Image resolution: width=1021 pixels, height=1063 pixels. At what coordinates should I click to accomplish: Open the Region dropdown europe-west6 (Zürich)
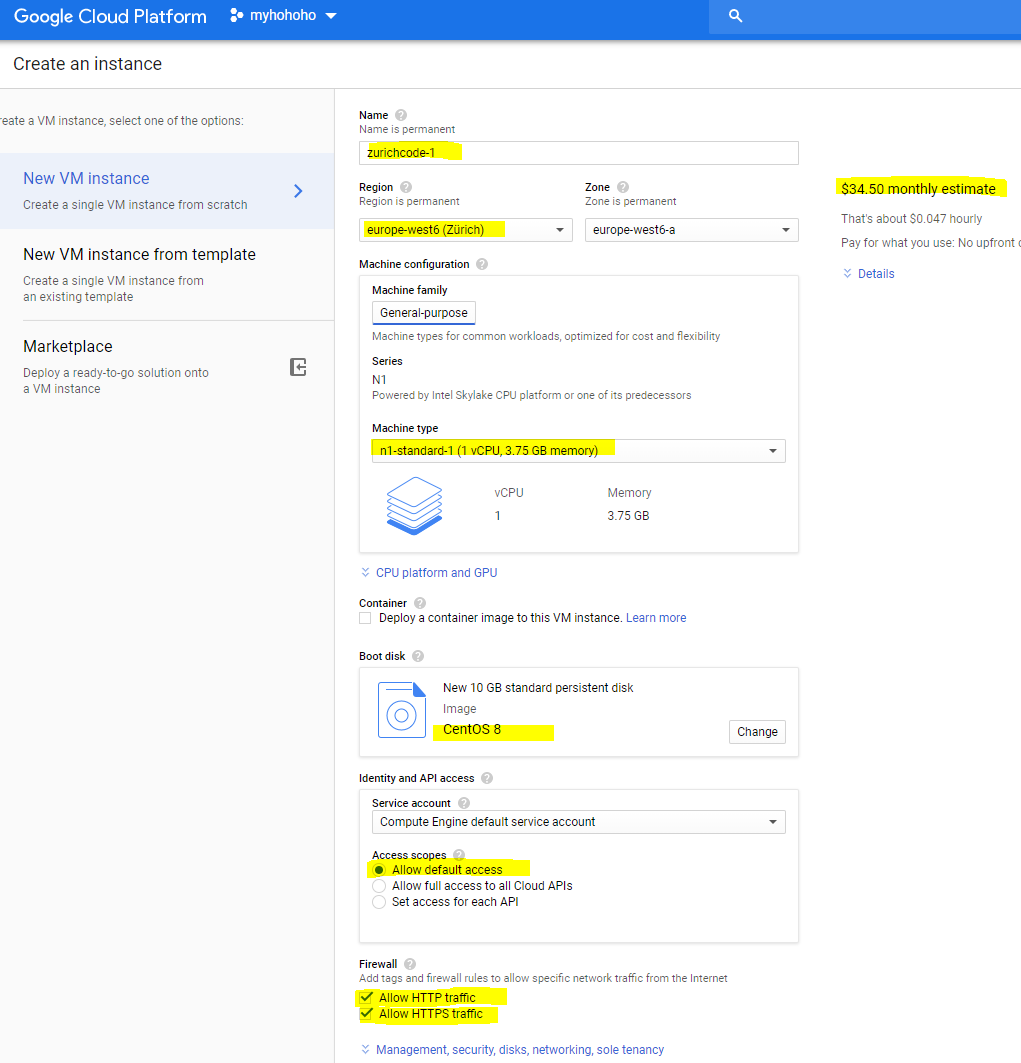[x=465, y=230]
